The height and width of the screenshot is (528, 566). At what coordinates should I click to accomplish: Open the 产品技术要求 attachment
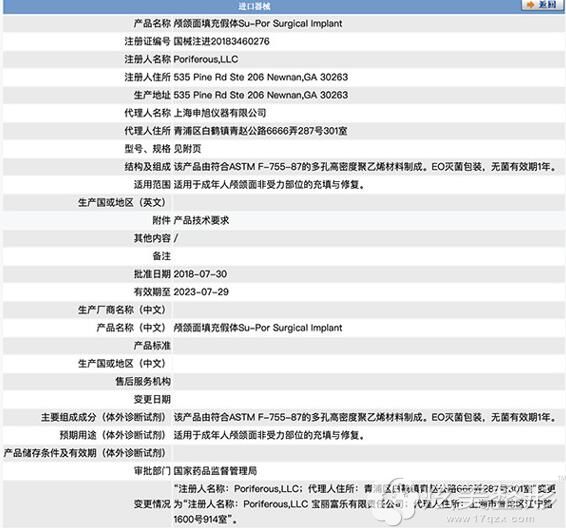click(x=201, y=221)
